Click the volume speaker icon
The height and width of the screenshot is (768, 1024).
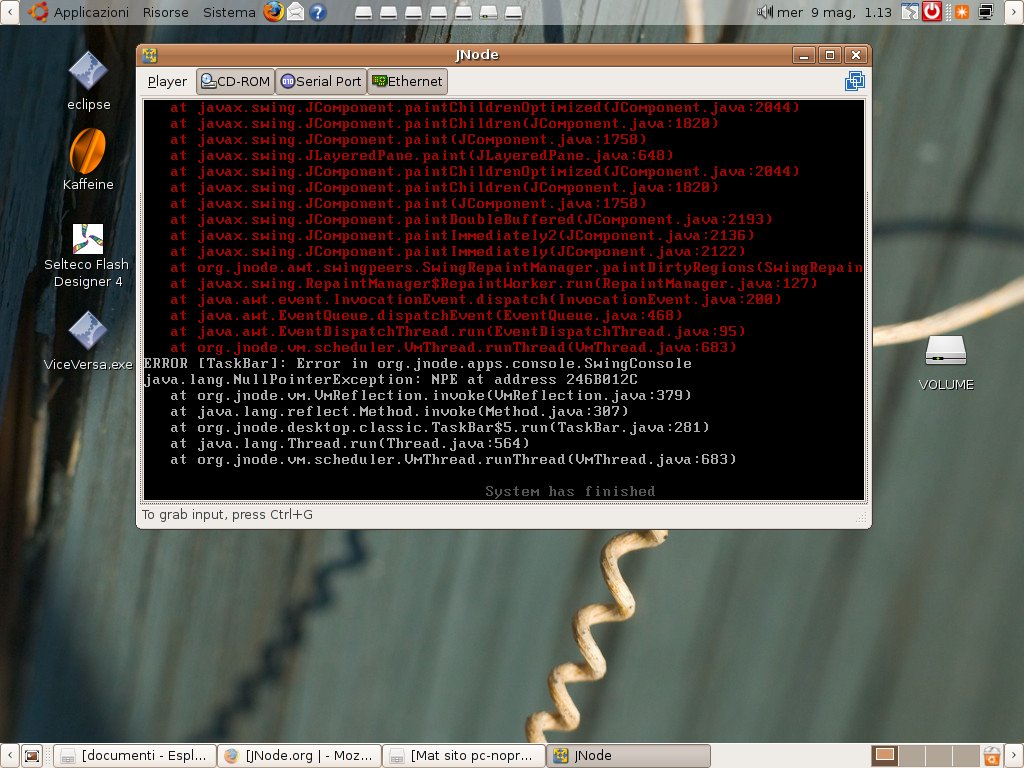(x=765, y=12)
